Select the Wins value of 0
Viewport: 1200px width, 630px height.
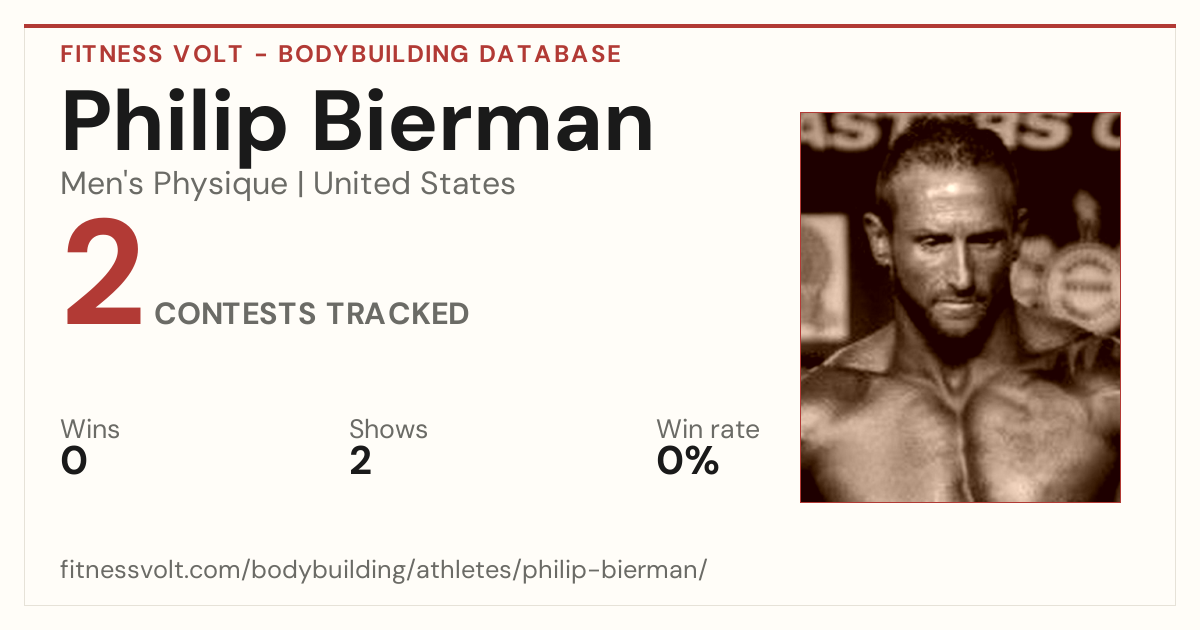[74, 462]
